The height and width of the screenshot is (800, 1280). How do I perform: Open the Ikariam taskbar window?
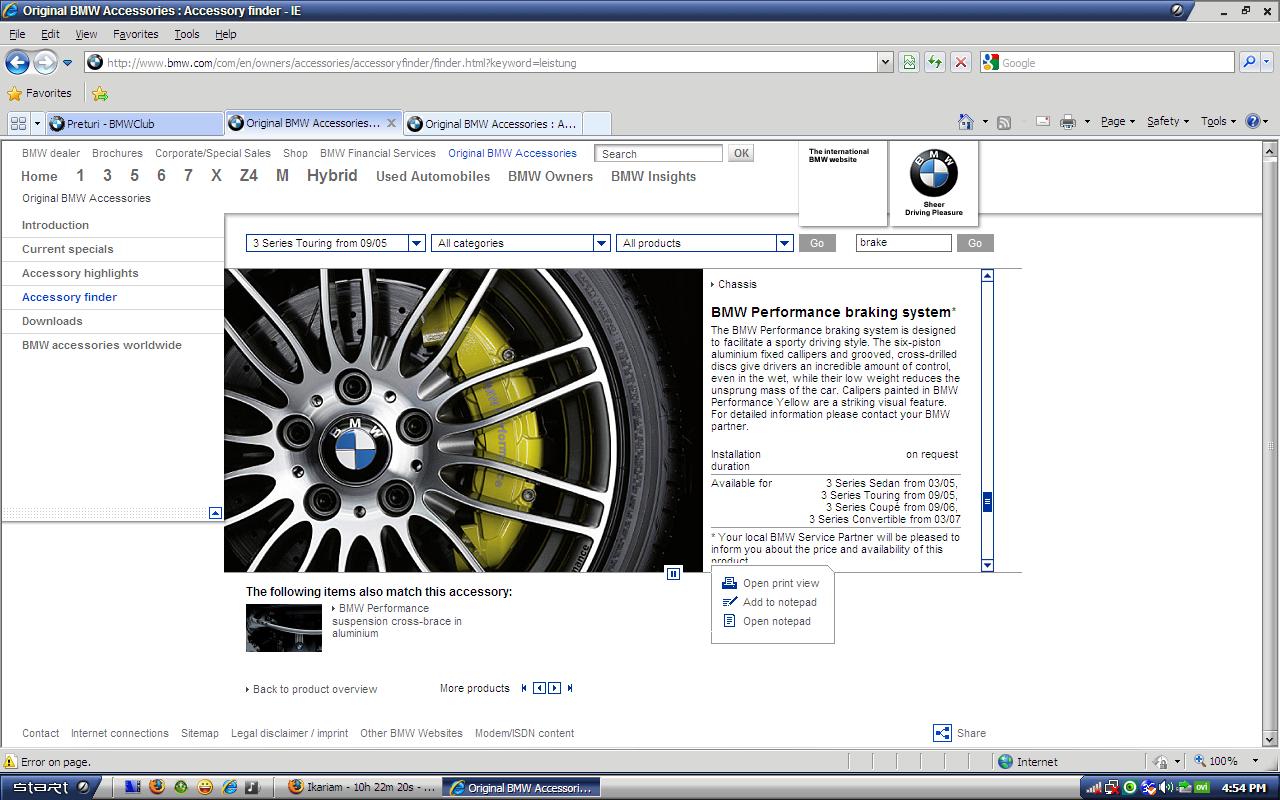click(362, 787)
